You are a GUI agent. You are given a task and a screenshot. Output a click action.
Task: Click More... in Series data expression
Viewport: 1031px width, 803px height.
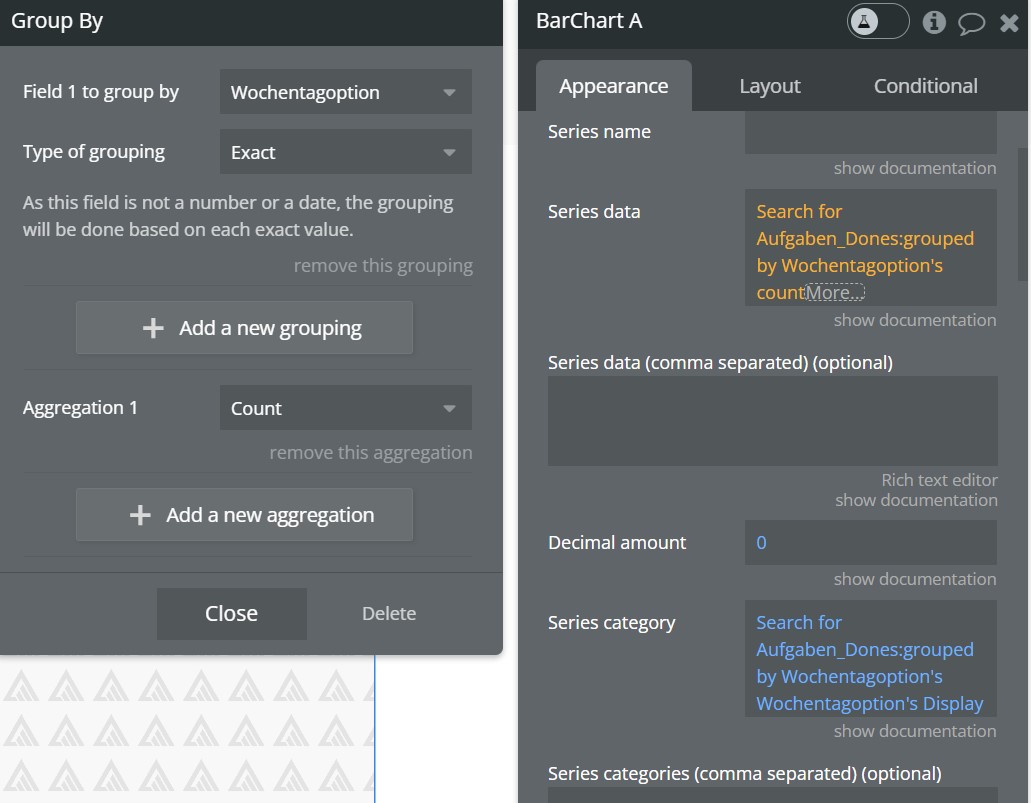(x=835, y=292)
